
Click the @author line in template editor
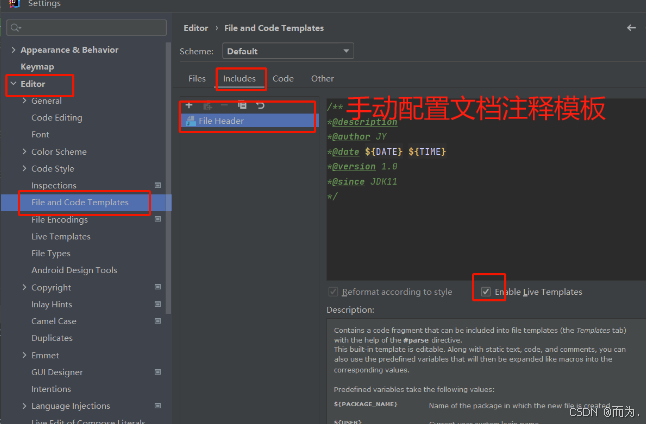(357, 137)
